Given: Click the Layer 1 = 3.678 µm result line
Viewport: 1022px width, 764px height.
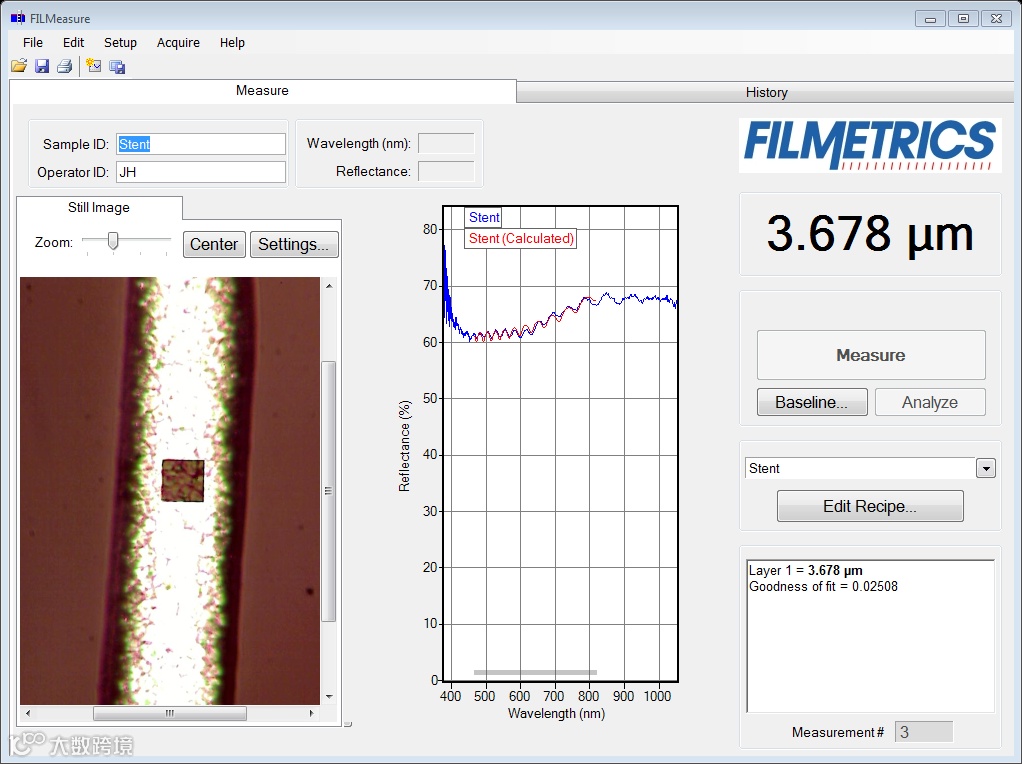Looking at the screenshot, I should [806, 570].
